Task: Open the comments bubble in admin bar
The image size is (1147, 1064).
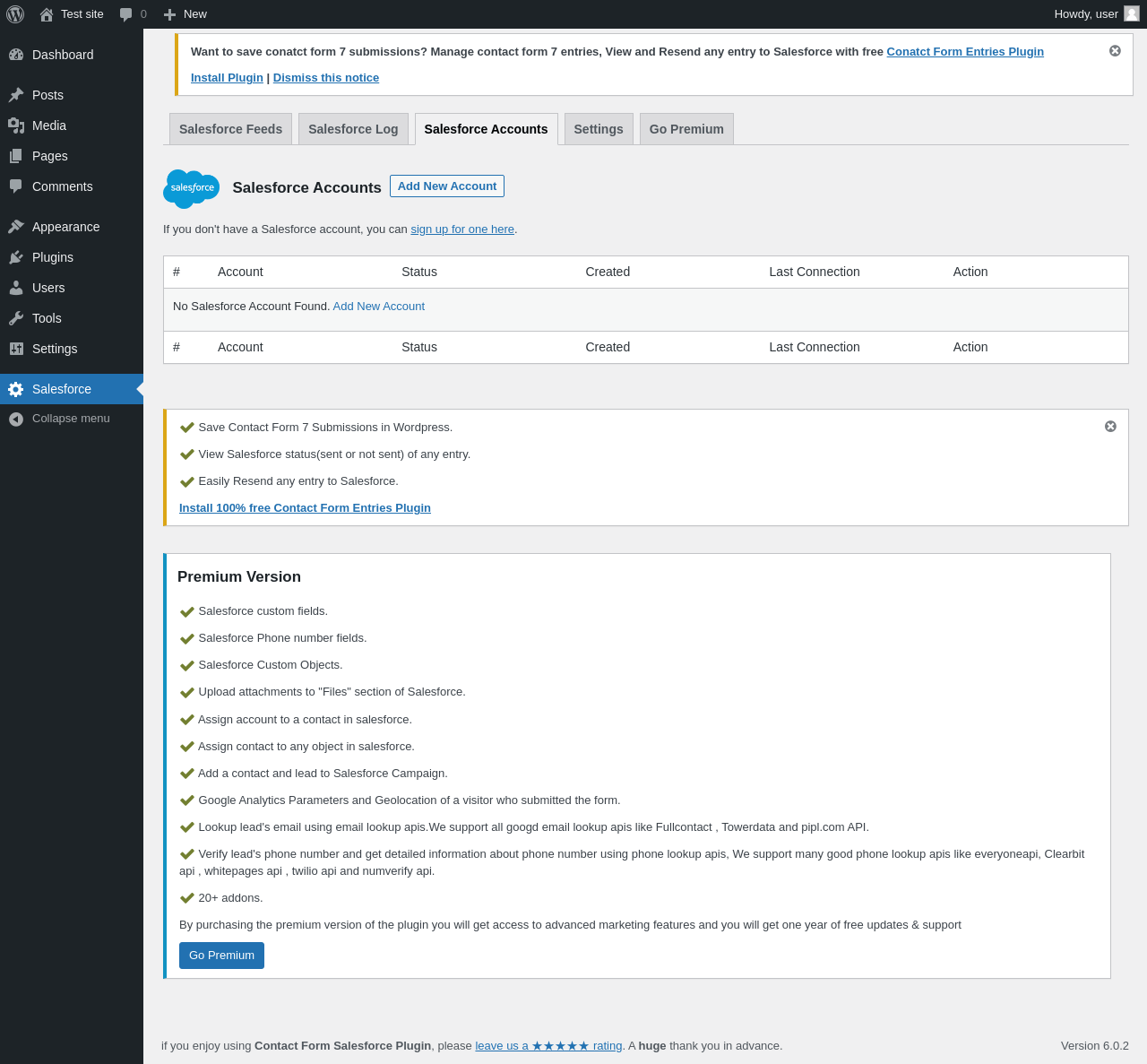Action: click(126, 14)
